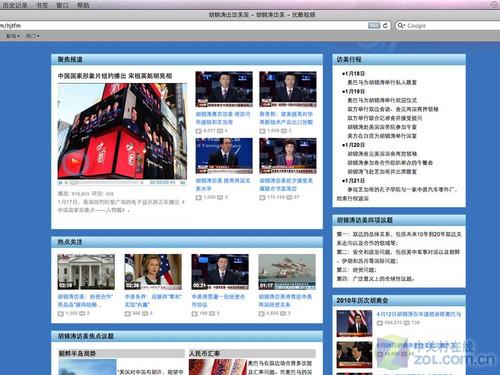The height and width of the screenshot is (375, 500).
Task: Click the RSS button in the address bar
Action: [x=374, y=26]
